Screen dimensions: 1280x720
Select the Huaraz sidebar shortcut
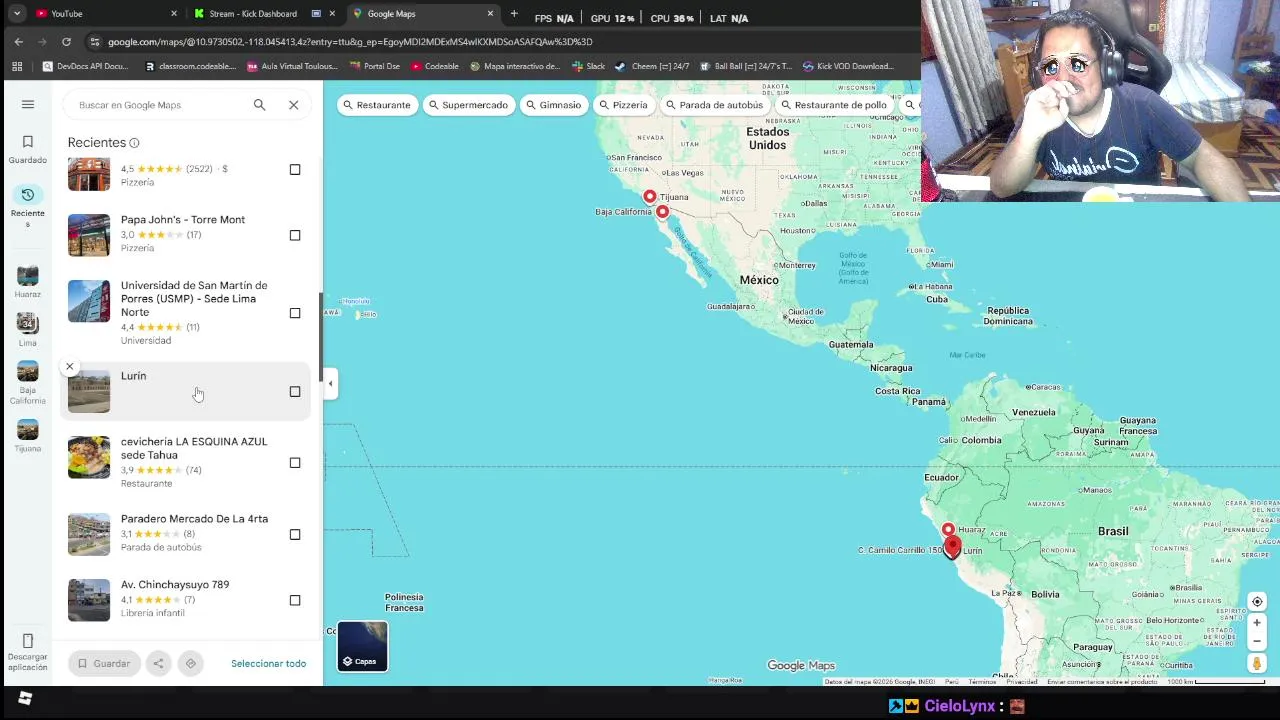click(x=28, y=282)
